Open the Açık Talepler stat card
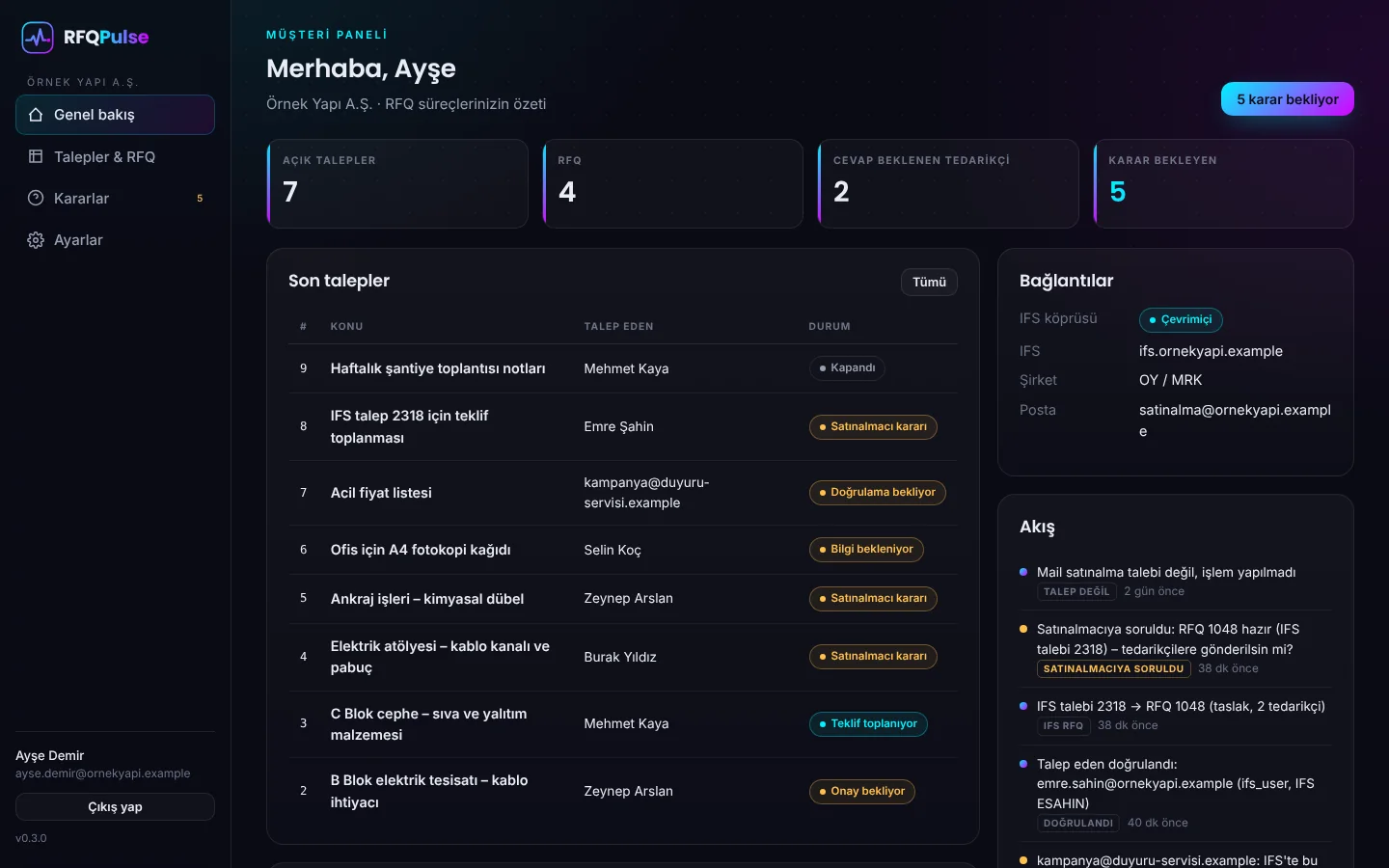Viewport: 1389px width, 868px height. [x=397, y=183]
